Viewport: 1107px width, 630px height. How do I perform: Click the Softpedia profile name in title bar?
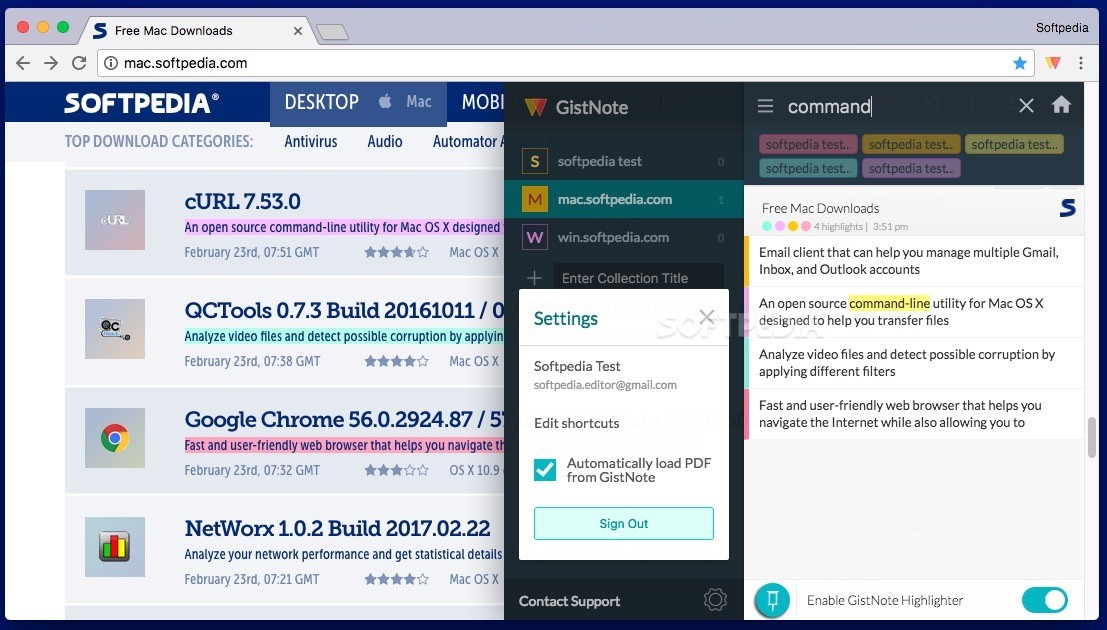(x=1061, y=28)
